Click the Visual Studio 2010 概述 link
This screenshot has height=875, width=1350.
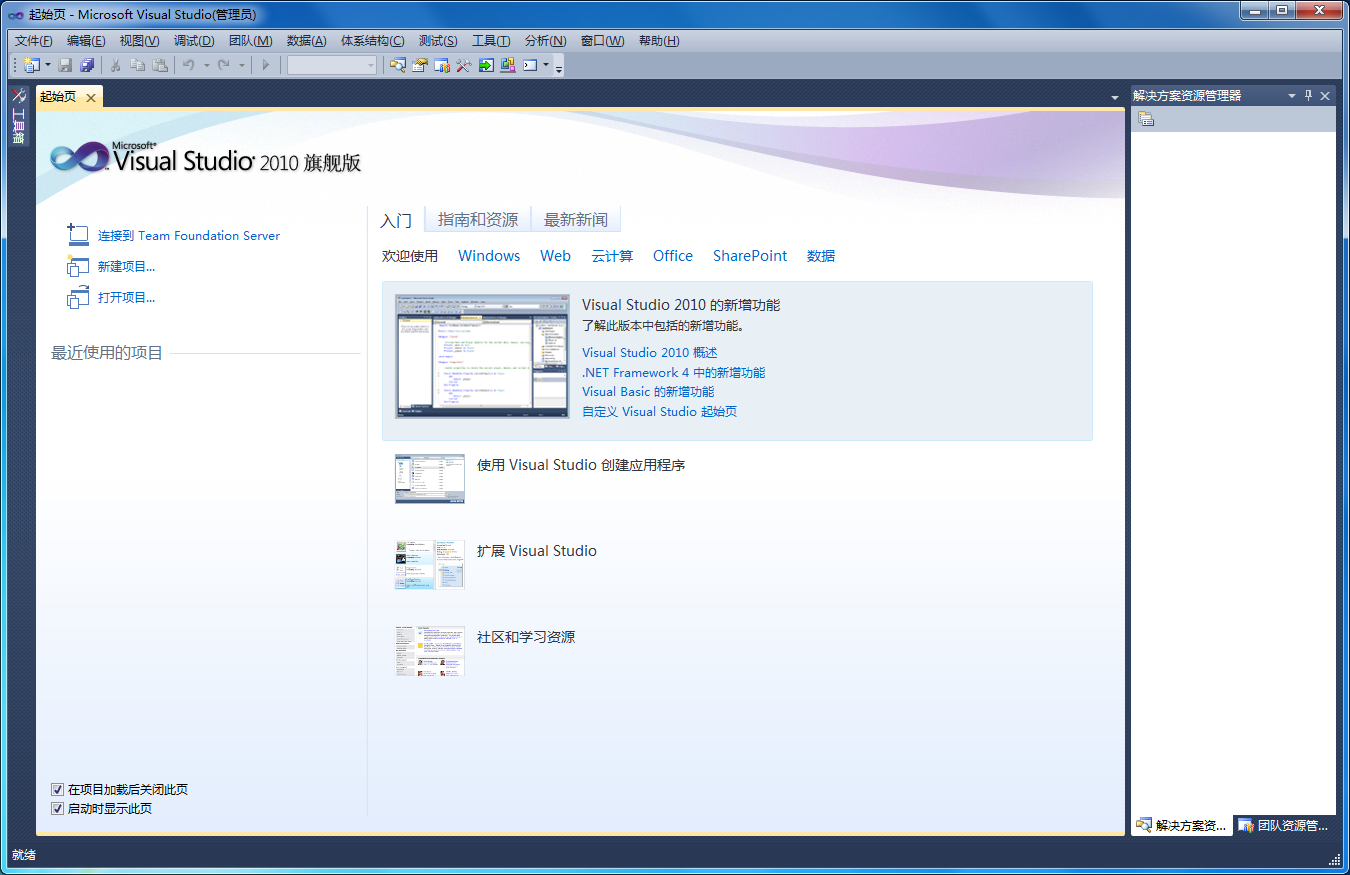pos(650,353)
